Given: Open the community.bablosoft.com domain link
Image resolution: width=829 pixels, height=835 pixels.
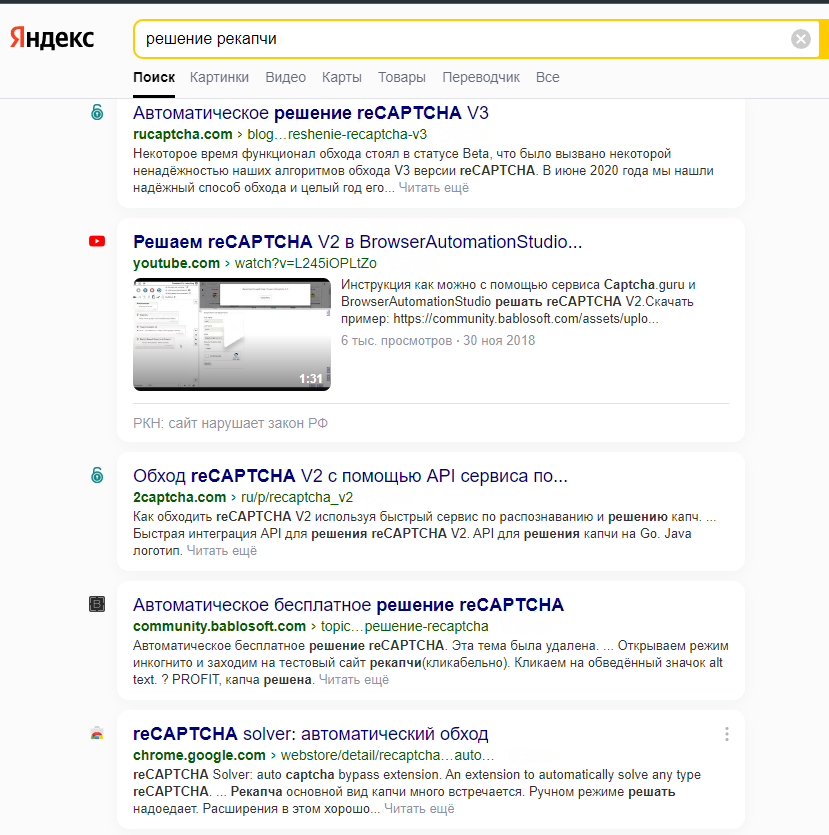Looking at the screenshot, I should 219,626.
